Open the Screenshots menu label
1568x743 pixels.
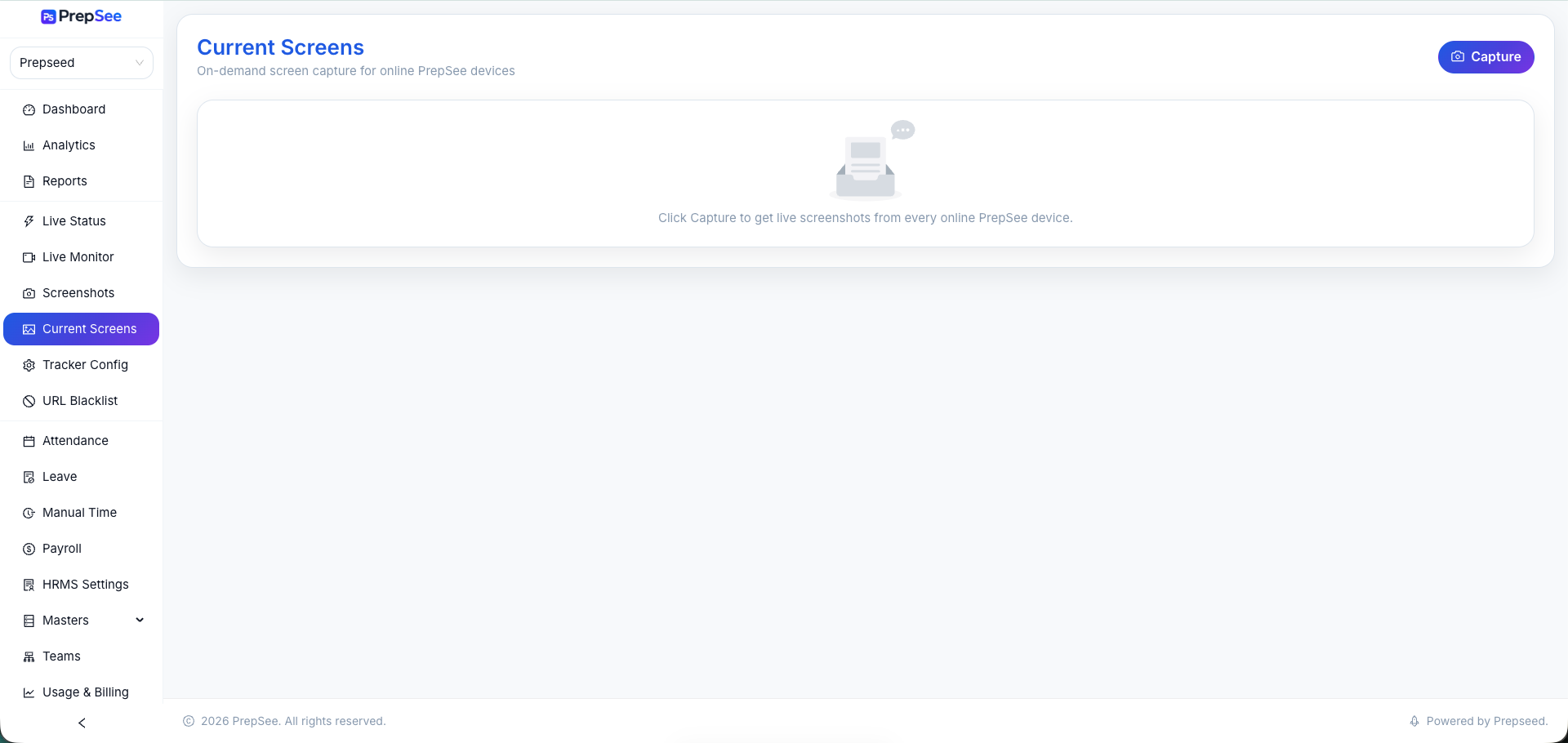(78, 293)
